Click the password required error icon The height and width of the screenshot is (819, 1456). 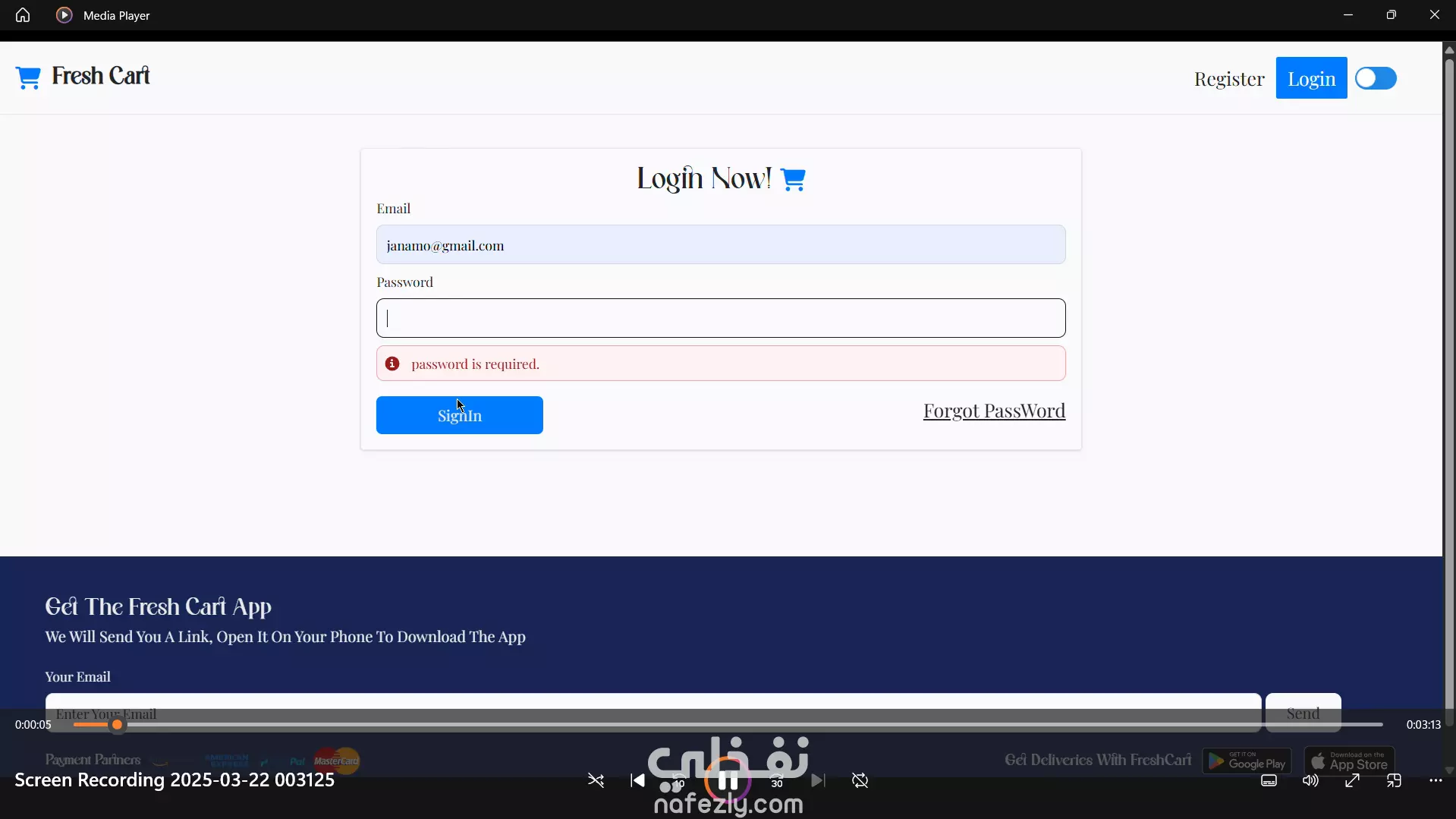point(392,364)
